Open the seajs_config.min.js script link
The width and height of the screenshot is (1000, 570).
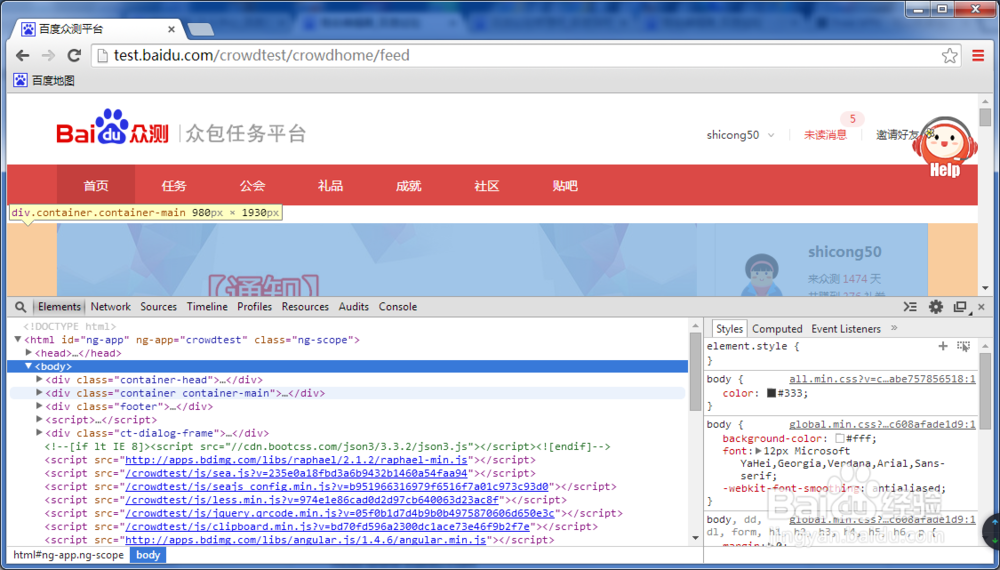(x=337, y=486)
